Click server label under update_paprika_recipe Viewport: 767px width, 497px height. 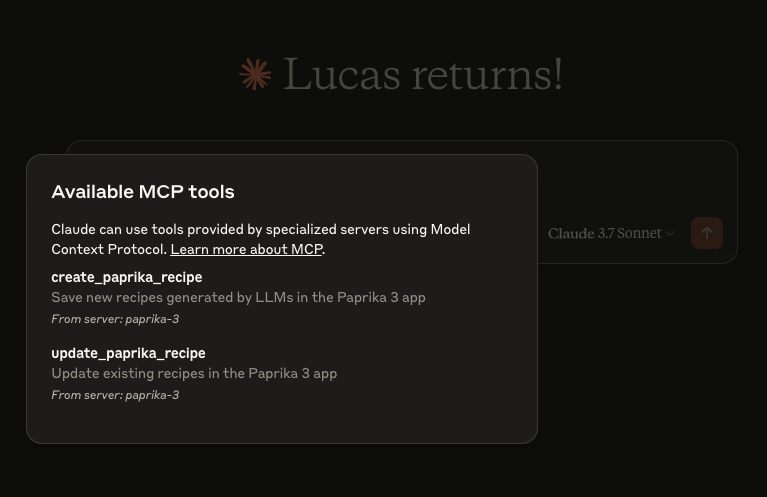tap(115, 395)
